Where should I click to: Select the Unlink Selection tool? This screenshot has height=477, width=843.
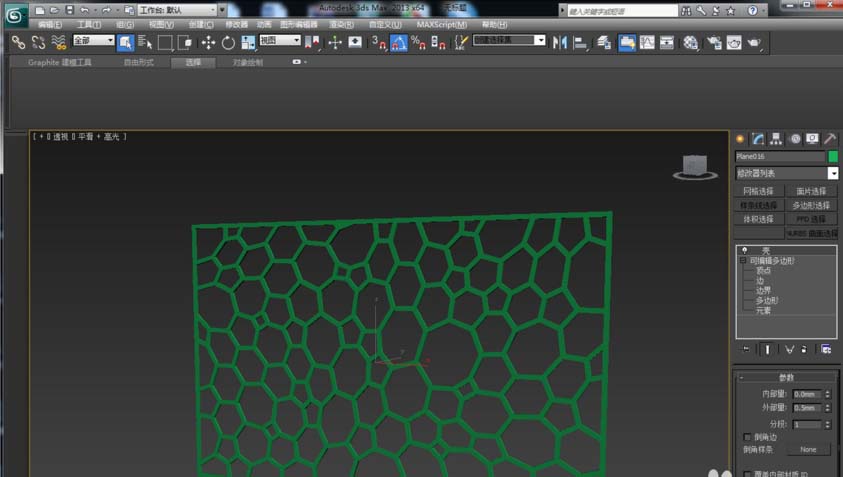(x=38, y=42)
